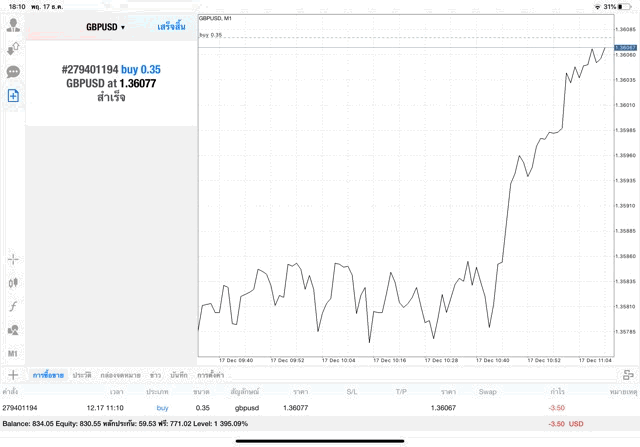
Task: Change the M1 timeframe button
Action: pos(13,354)
